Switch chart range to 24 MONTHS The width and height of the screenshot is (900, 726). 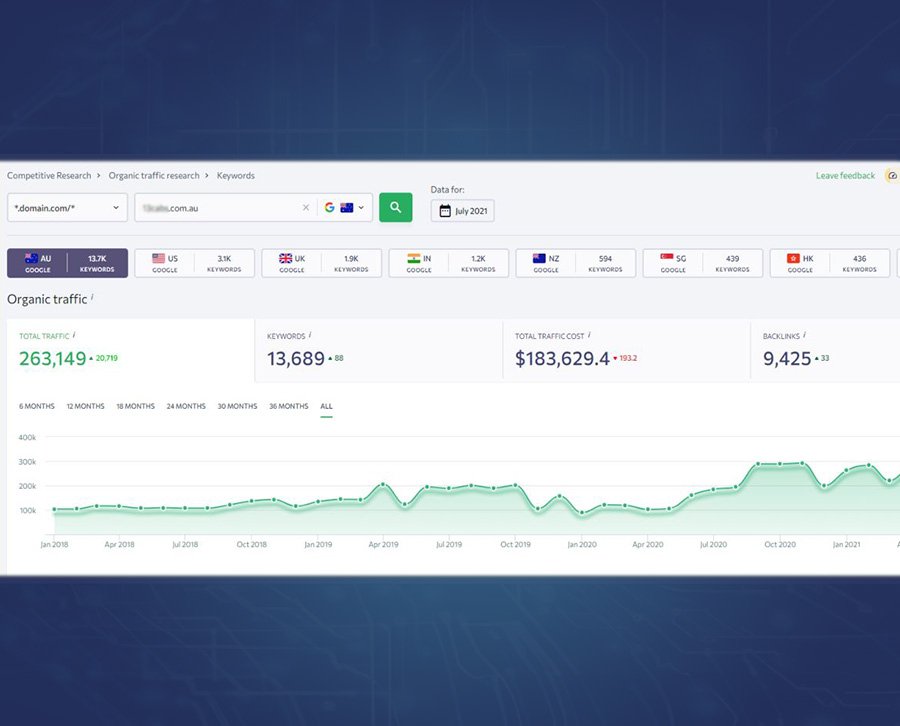186,406
